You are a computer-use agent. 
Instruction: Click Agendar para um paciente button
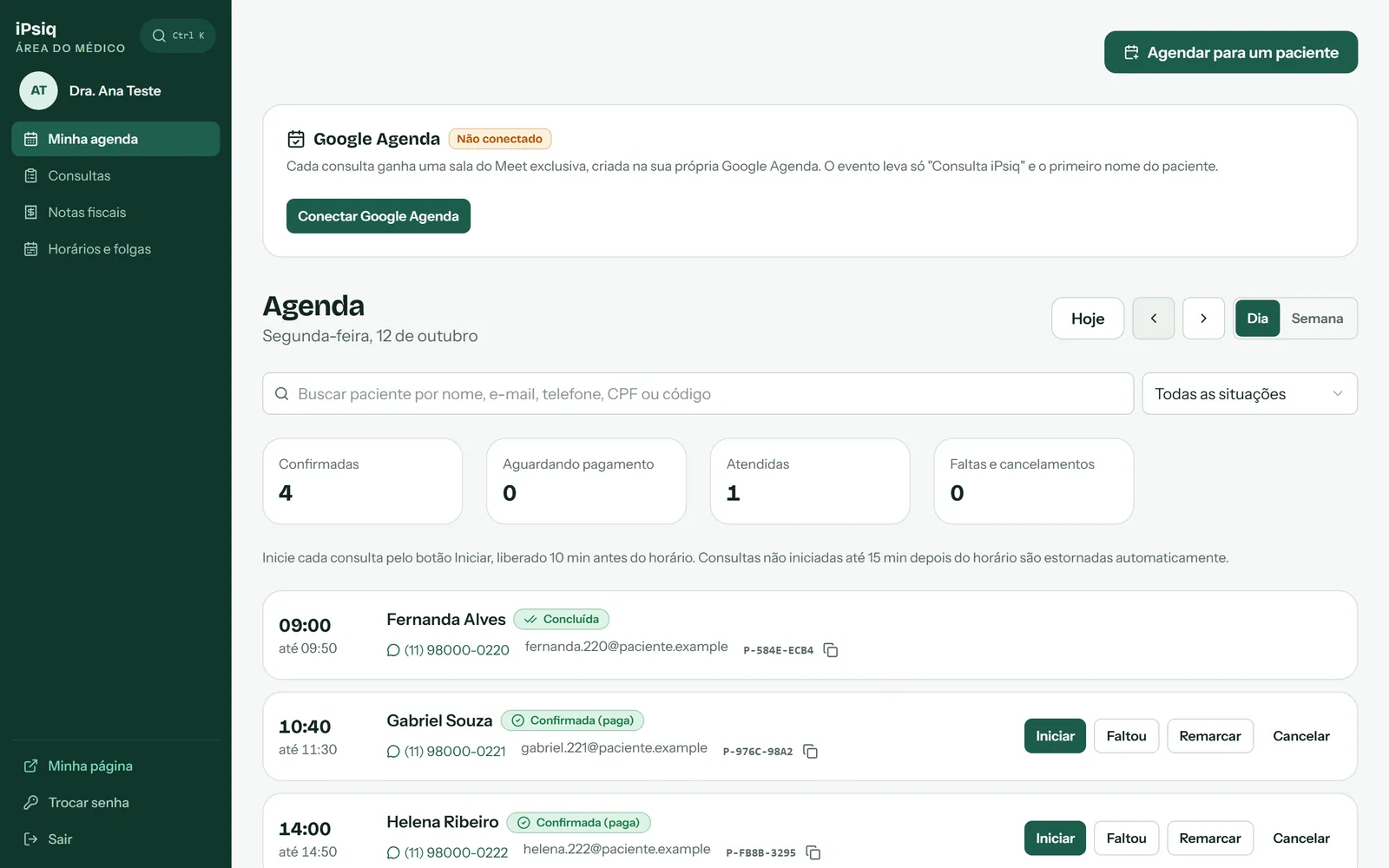click(1231, 52)
